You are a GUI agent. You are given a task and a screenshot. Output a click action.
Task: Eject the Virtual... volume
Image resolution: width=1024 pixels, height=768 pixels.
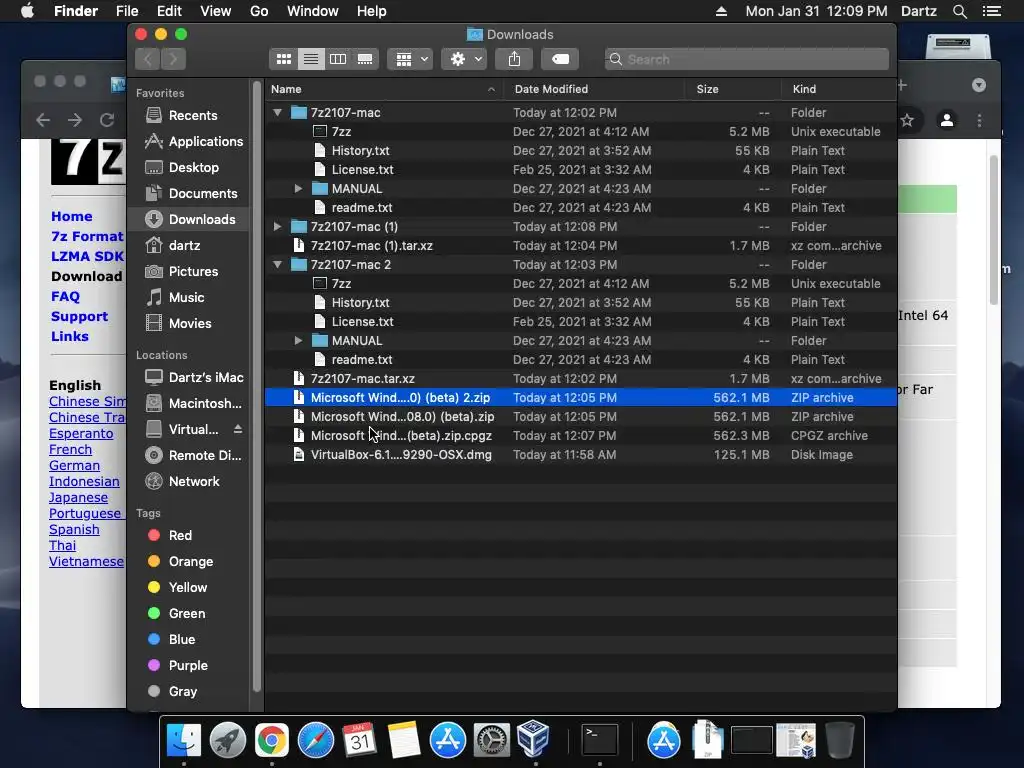tap(238, 429)
